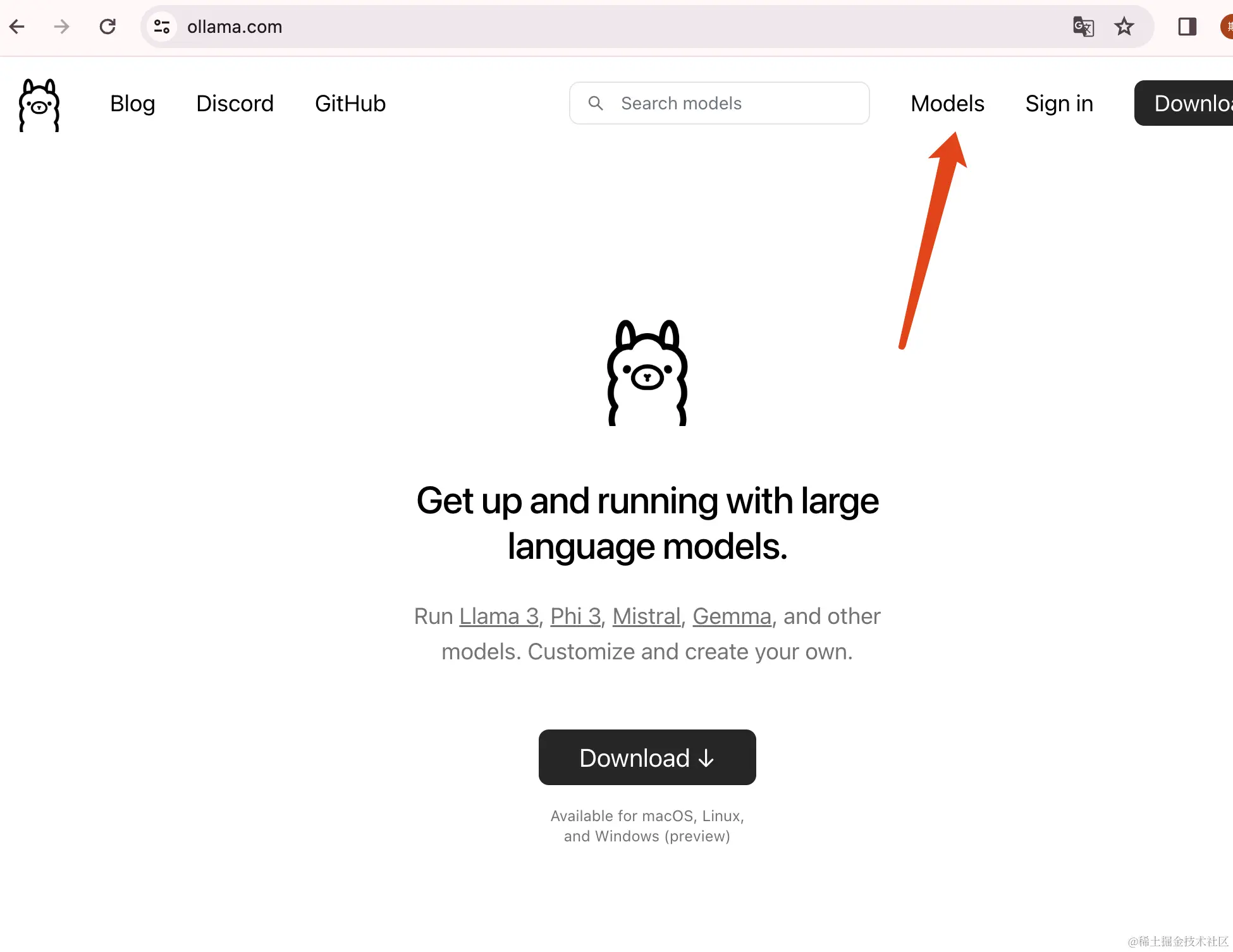Open the Gemma model link
The height and width of the screenshot is (952, 1233).
[x=732, y=616]
